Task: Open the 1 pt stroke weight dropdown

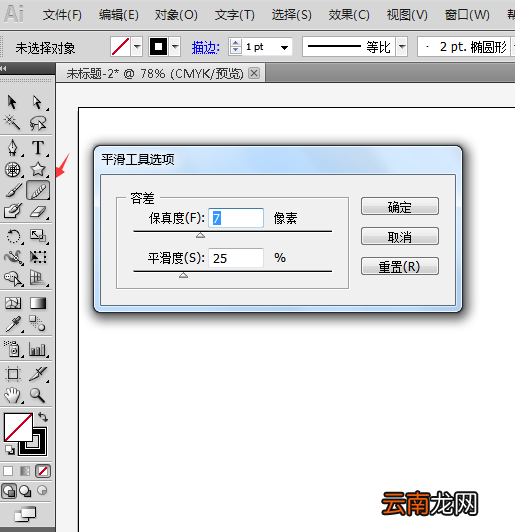Action: point(284,47)
